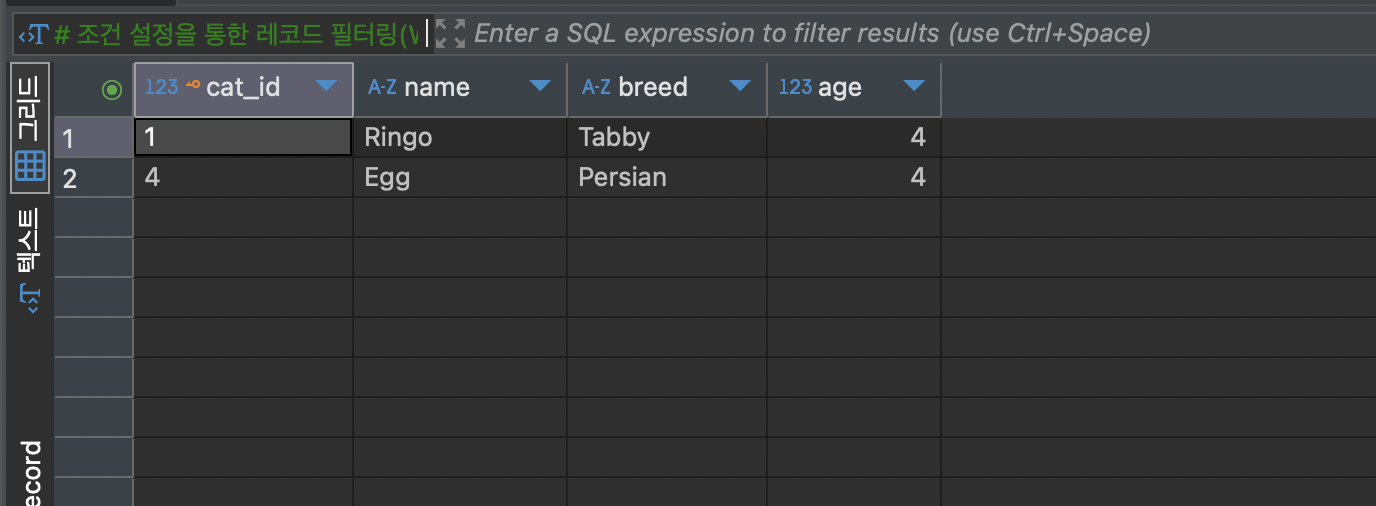Click the numeric type icon on cat_id
The width and height of the screenshot is (1376, 506).
(160, 87)
